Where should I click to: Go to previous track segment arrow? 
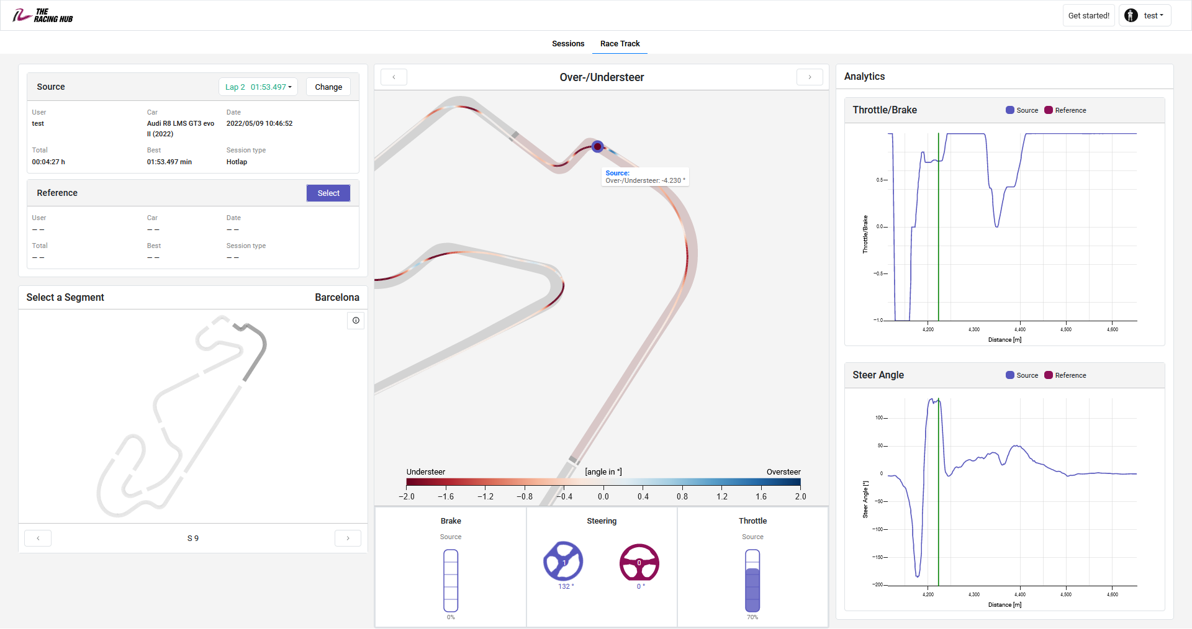pos(38,538)
